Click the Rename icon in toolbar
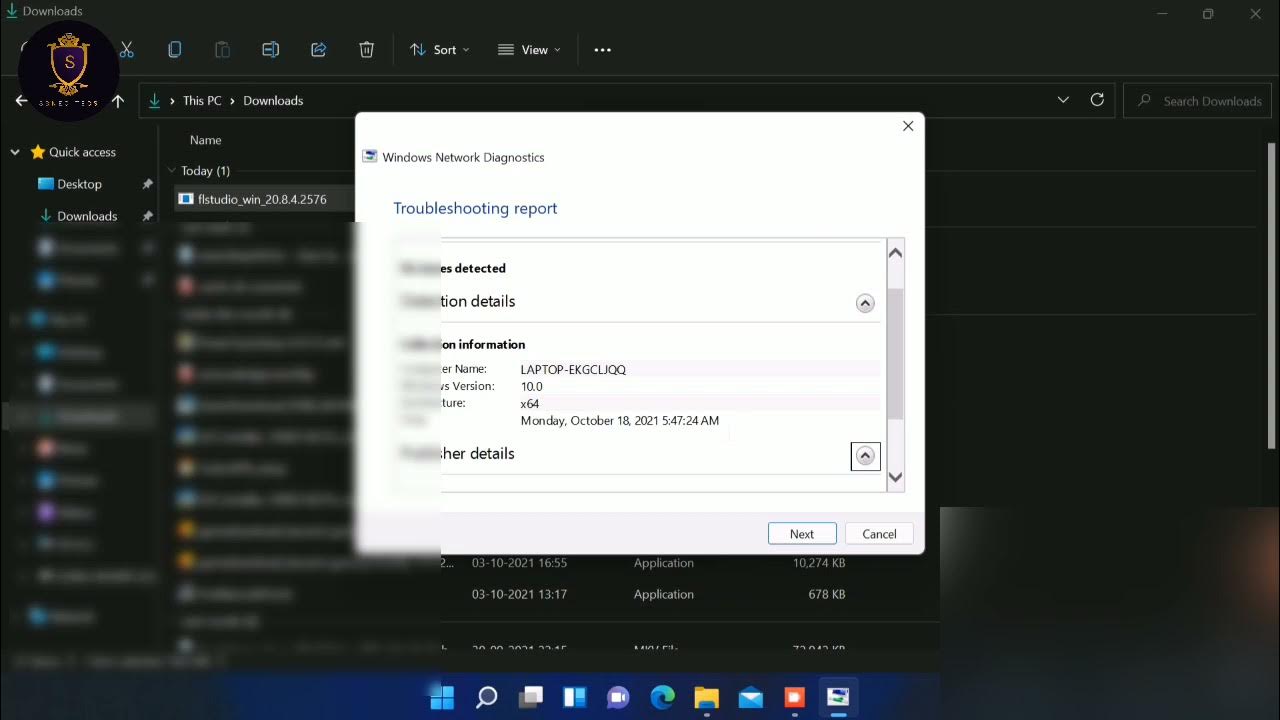The width and height of the screenshot is (1280, 720). [x=270, y=49]
